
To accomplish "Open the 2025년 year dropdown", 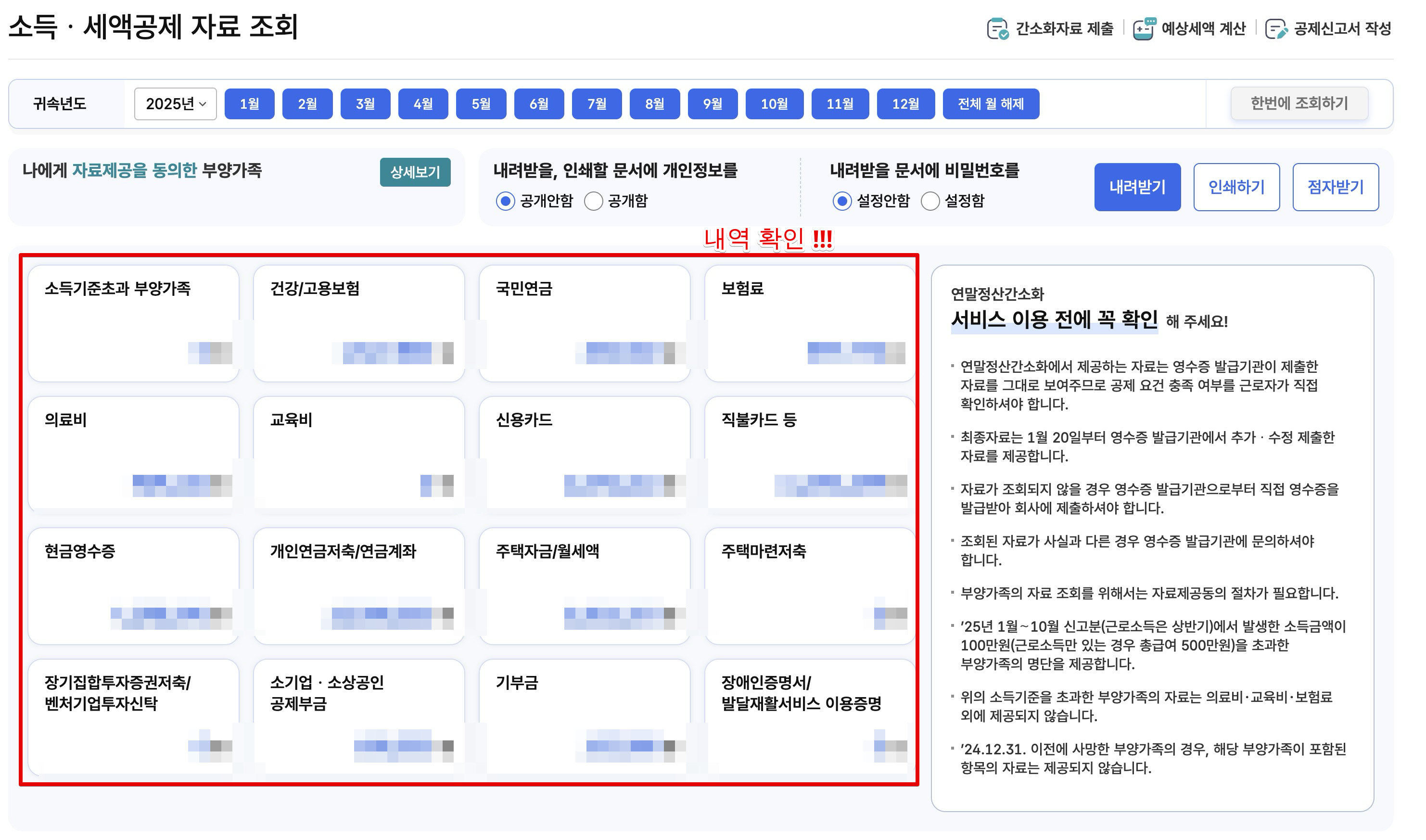I will coord(176,104).
